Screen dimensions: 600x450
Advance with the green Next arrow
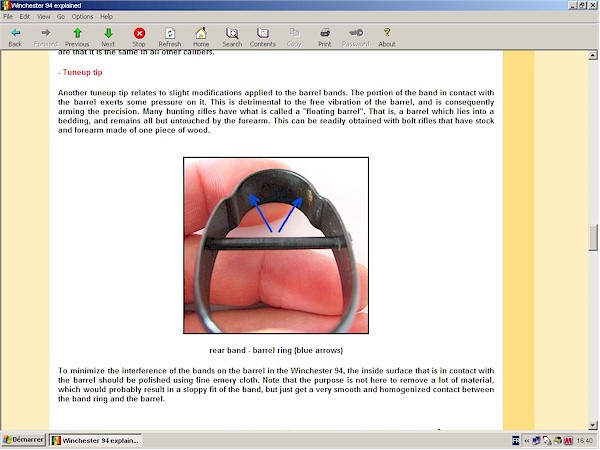point(108,38)
